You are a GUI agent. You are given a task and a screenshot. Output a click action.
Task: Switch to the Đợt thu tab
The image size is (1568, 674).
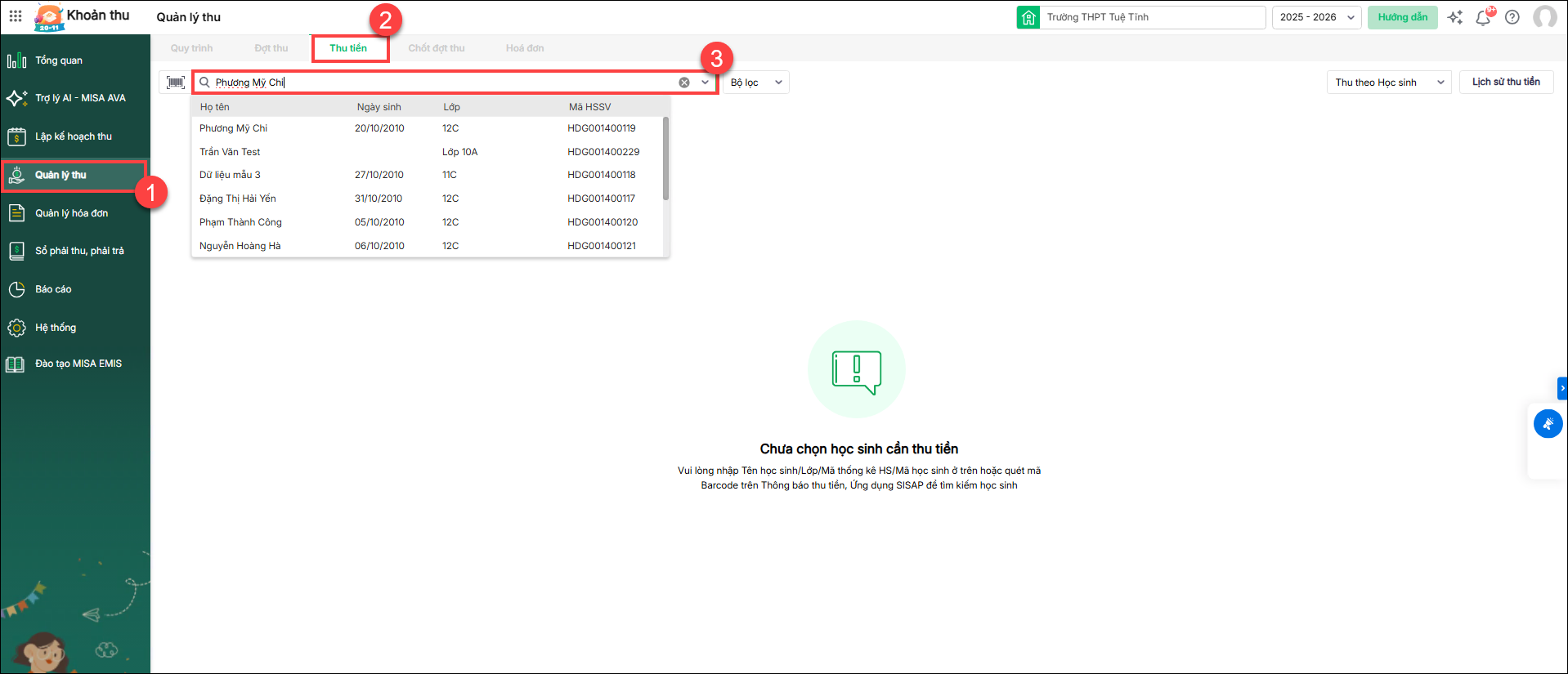click(x=271, y=48)
